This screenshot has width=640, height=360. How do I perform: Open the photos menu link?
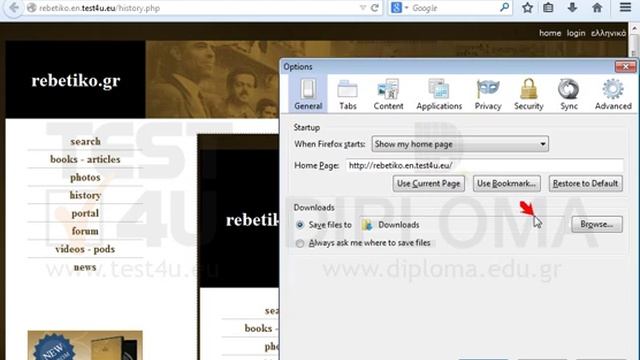point(85,177)
